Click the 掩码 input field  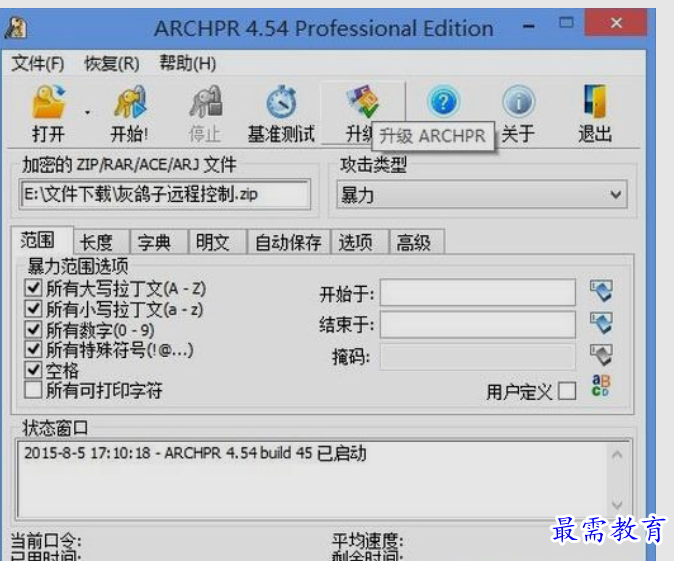click(478, 356)
